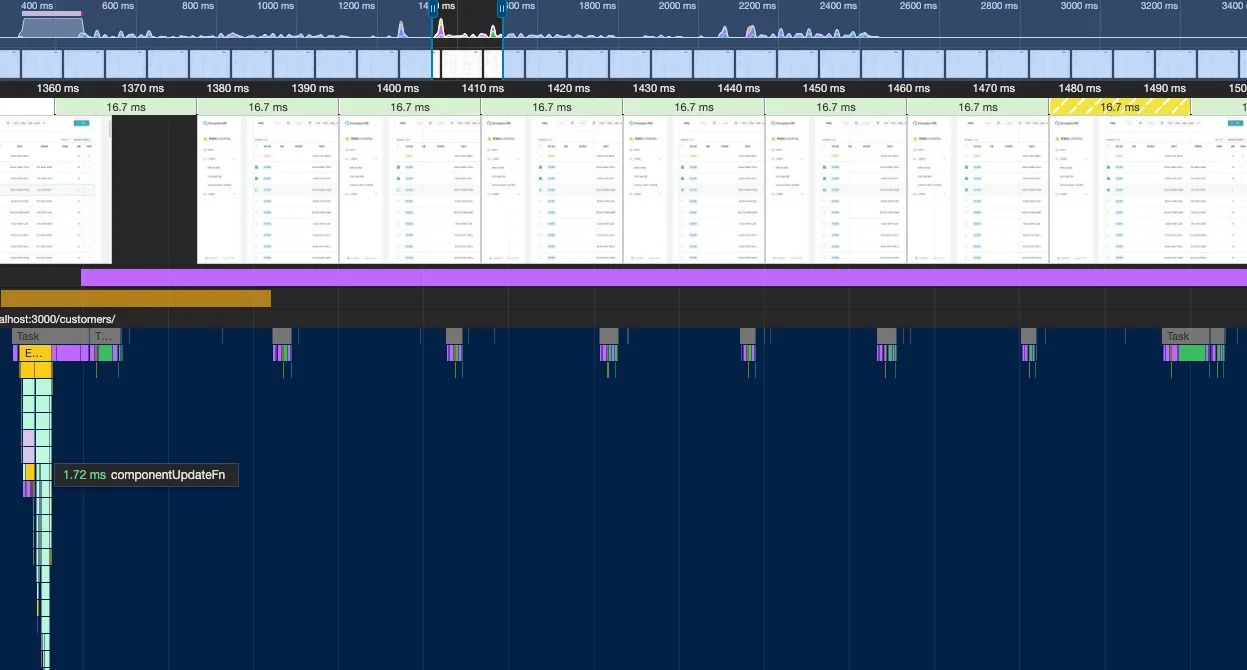Screen dimensions: 1247x670
Task: Click the 1480 ms label on the ruler
Action: (1079, 88)
